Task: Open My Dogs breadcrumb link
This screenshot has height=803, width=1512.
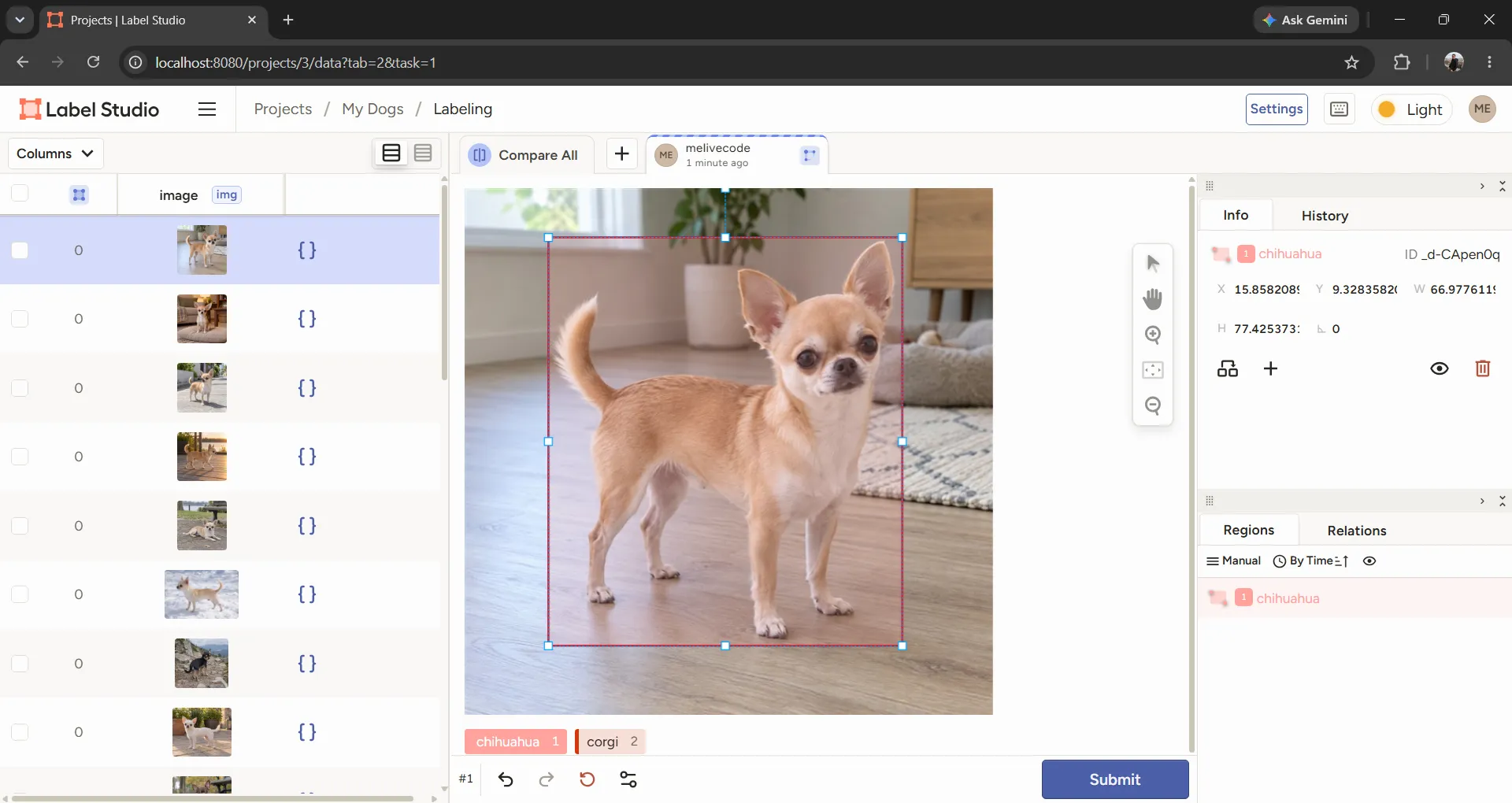Action: pos(372,109)
